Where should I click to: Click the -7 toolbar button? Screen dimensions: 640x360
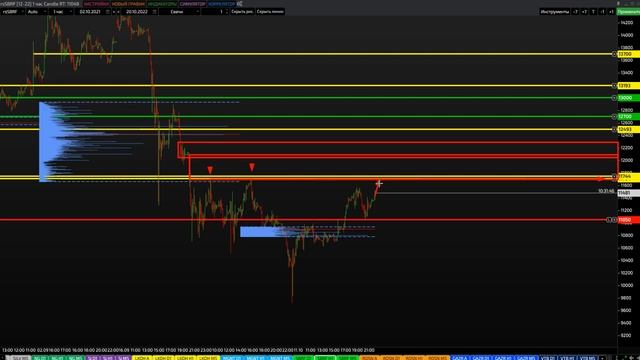click(x=575, y=12)
